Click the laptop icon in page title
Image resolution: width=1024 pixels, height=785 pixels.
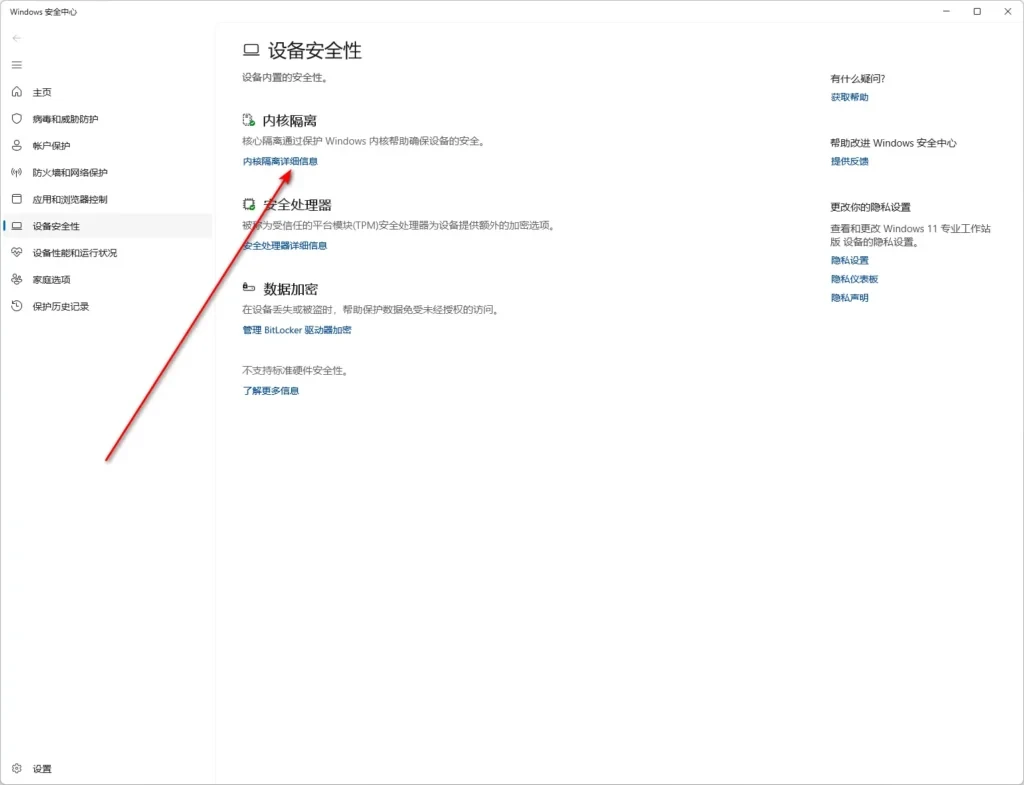pos(251,50)
